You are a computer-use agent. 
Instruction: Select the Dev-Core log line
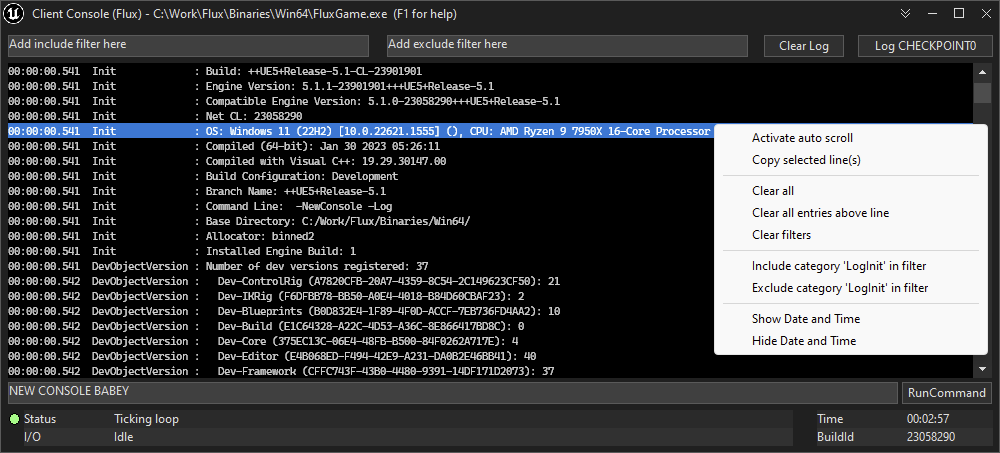coord(361,341)
